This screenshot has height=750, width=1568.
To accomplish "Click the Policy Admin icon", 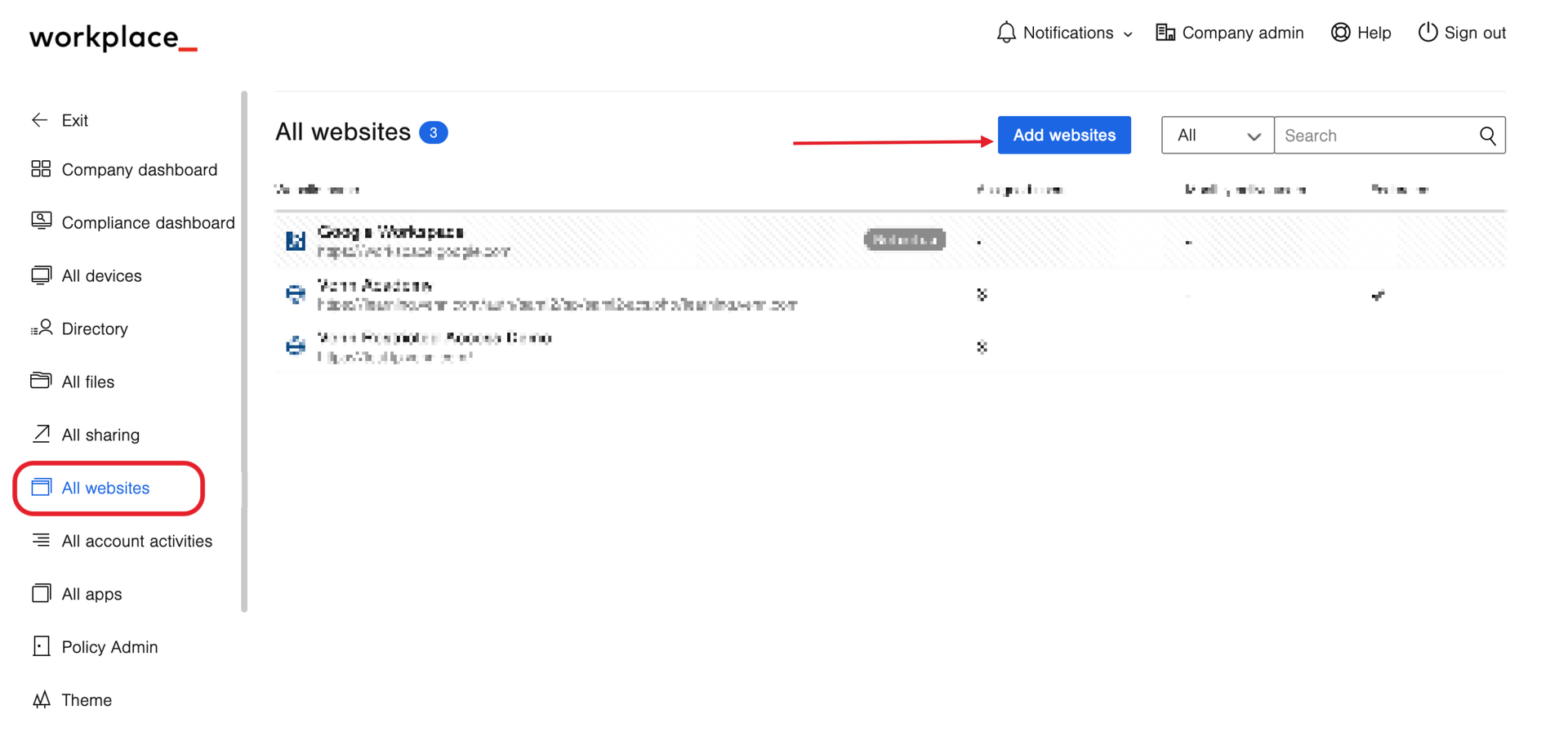I will coord(41,646).
